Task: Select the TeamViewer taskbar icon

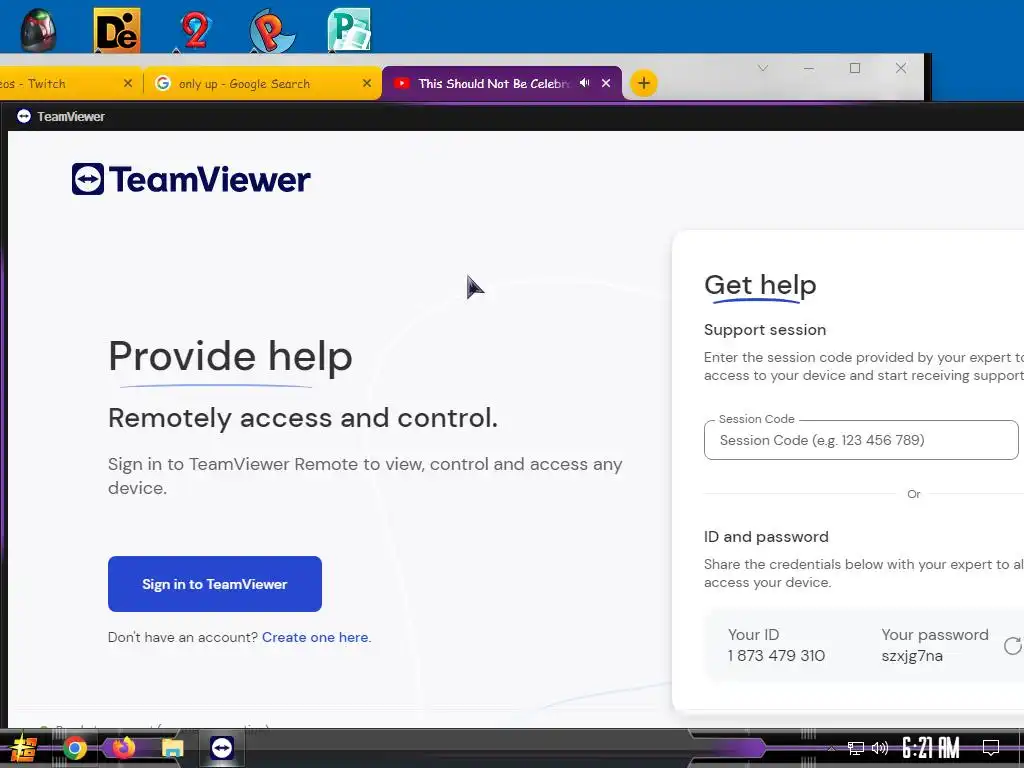Action: click(222, 748)
